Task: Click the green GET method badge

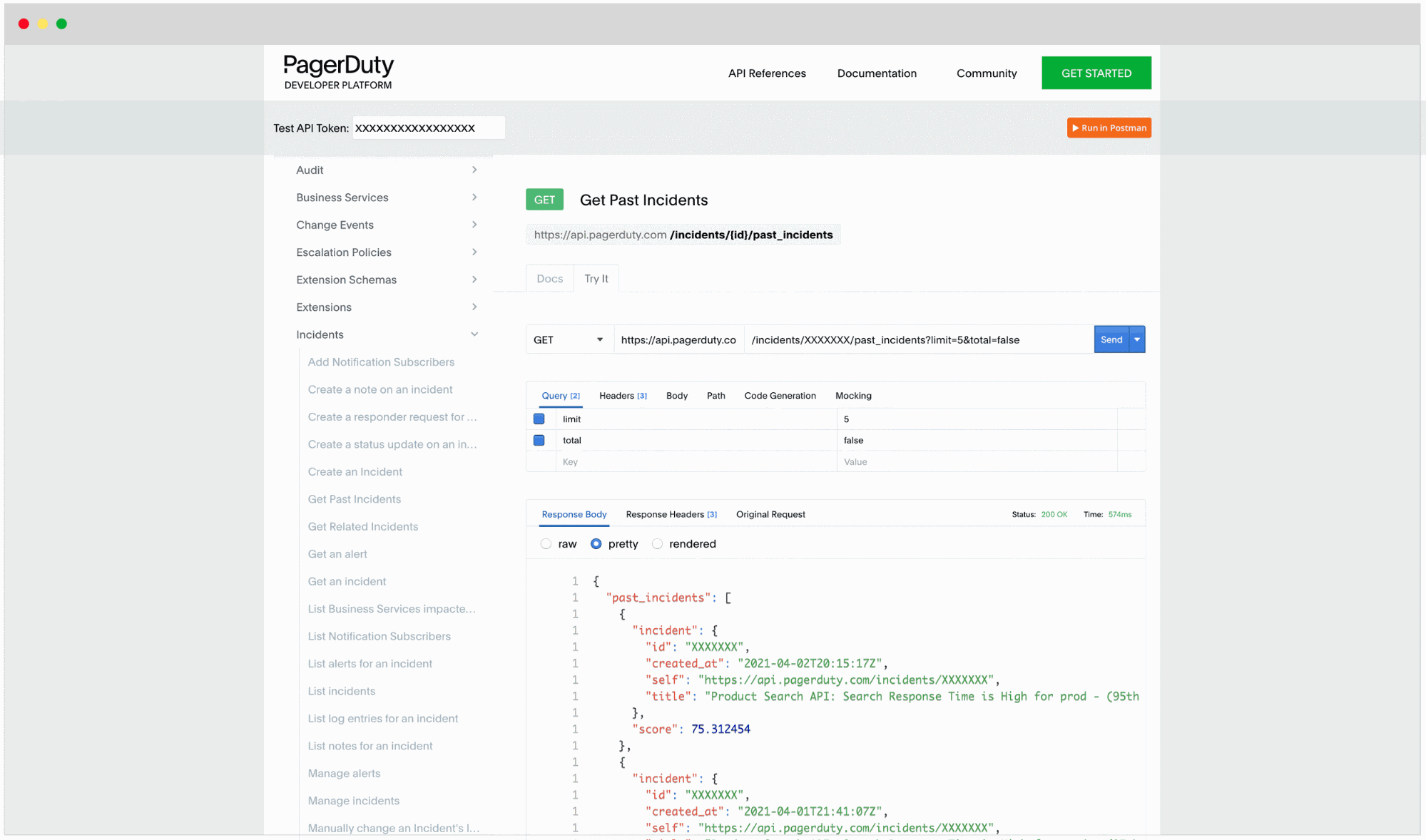Action: (x=544, y=200)
